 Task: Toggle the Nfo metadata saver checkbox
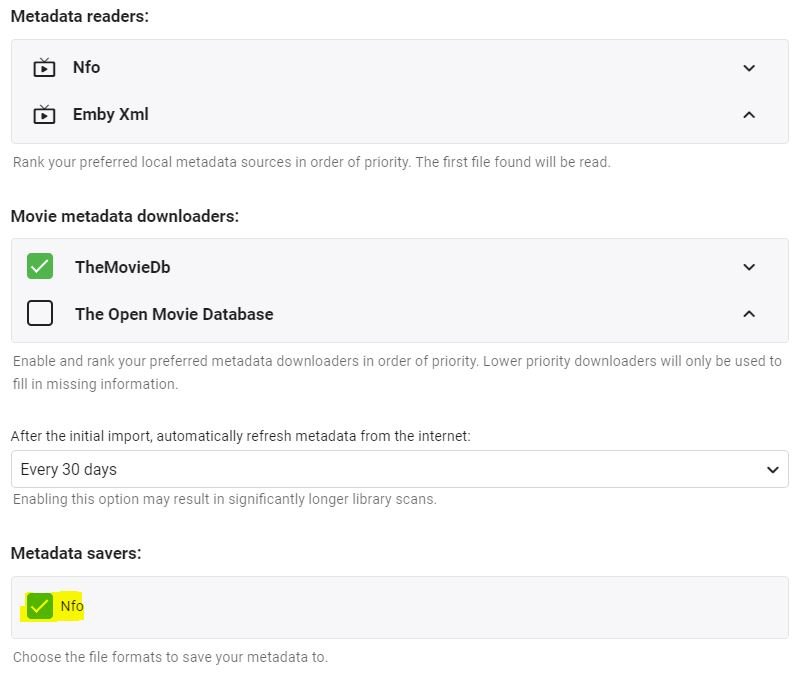point(40,606)
